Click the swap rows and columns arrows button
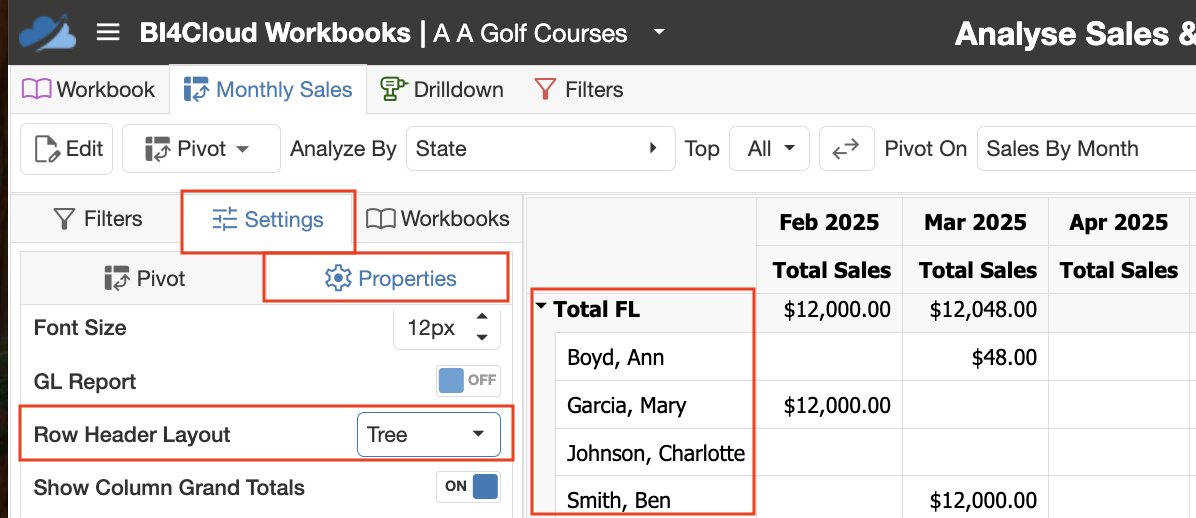 (846, 149)
